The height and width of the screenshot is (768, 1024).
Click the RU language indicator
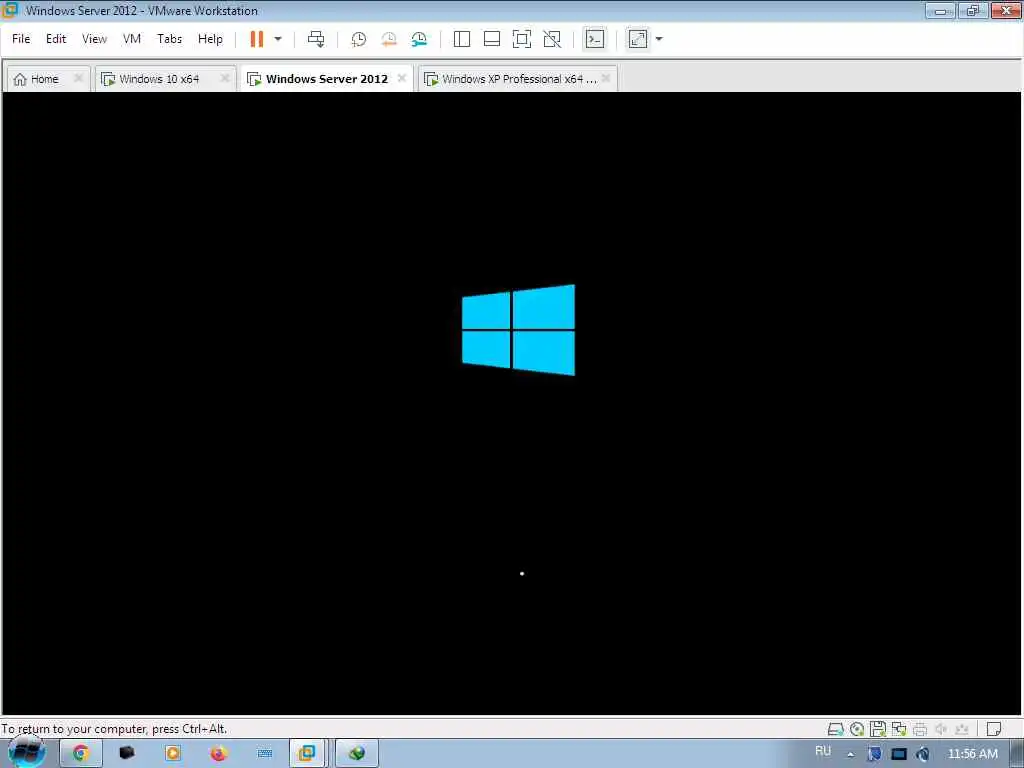(x=823, y=751)
